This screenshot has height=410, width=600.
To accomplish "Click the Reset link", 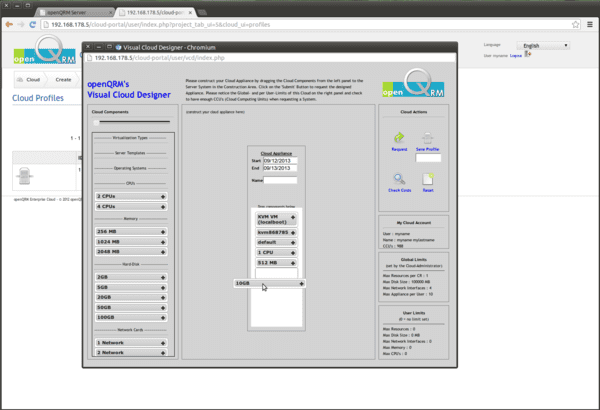I will click(x=428, y=190).
